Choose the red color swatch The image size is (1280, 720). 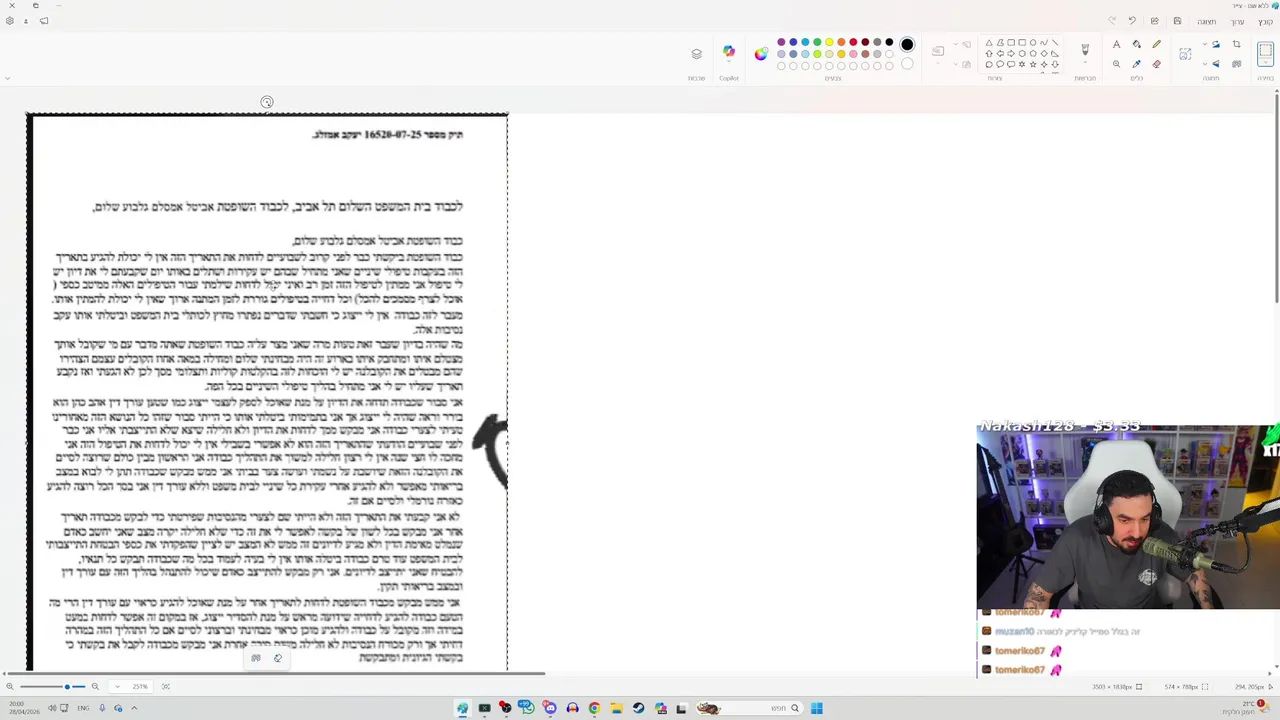[x=853, y=42]
